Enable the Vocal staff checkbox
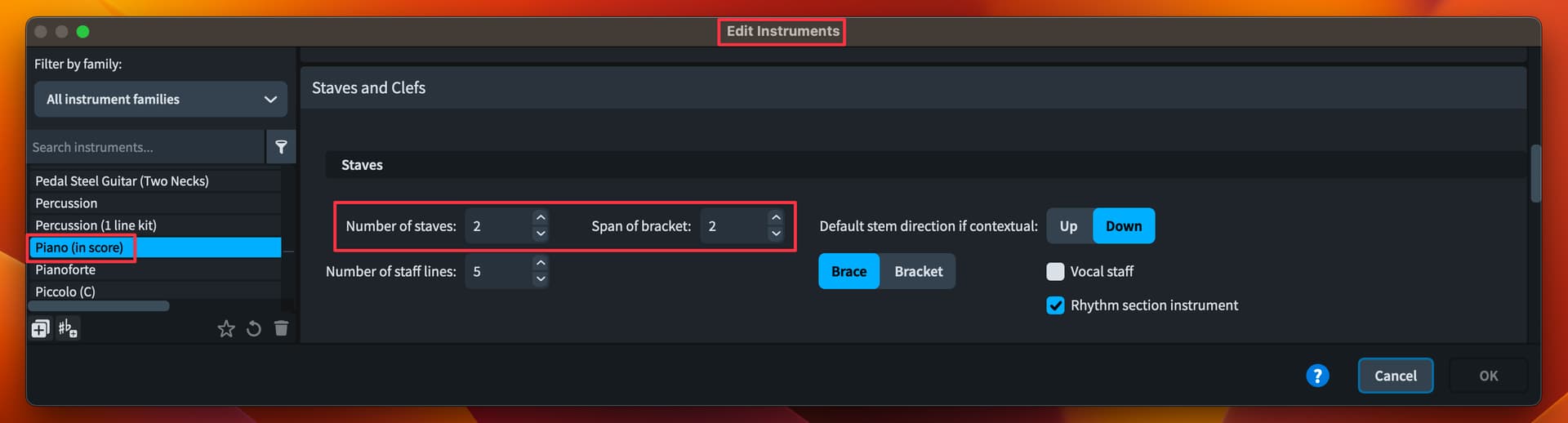This screenshot has width=1568, height=423. point(1055,271)
